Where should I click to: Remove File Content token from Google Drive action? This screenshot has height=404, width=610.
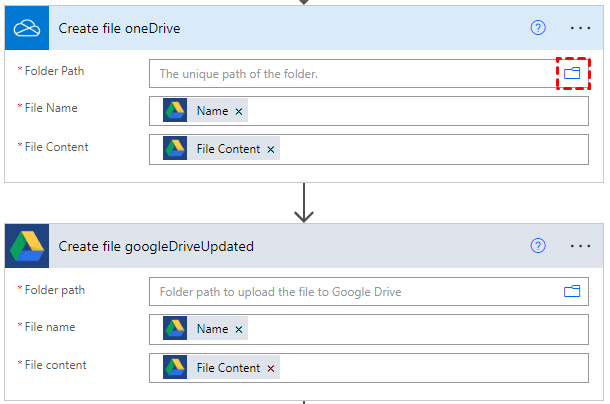[271, 368]
